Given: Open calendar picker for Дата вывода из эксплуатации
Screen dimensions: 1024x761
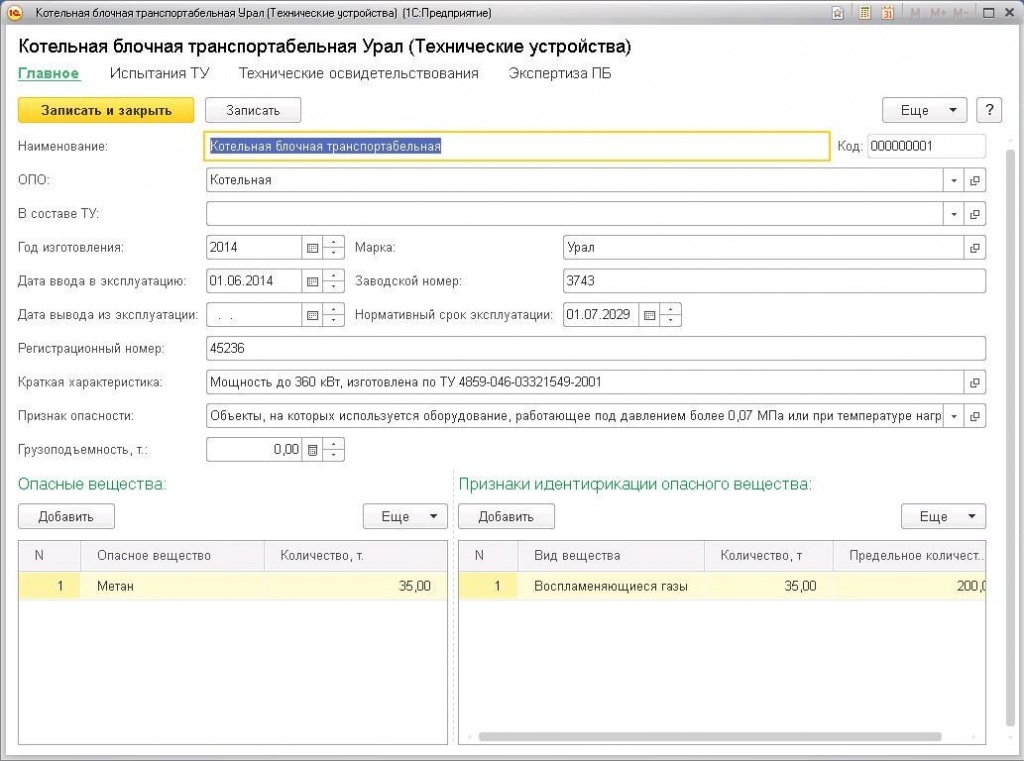Looking at the screenshot, I should 312,315.
